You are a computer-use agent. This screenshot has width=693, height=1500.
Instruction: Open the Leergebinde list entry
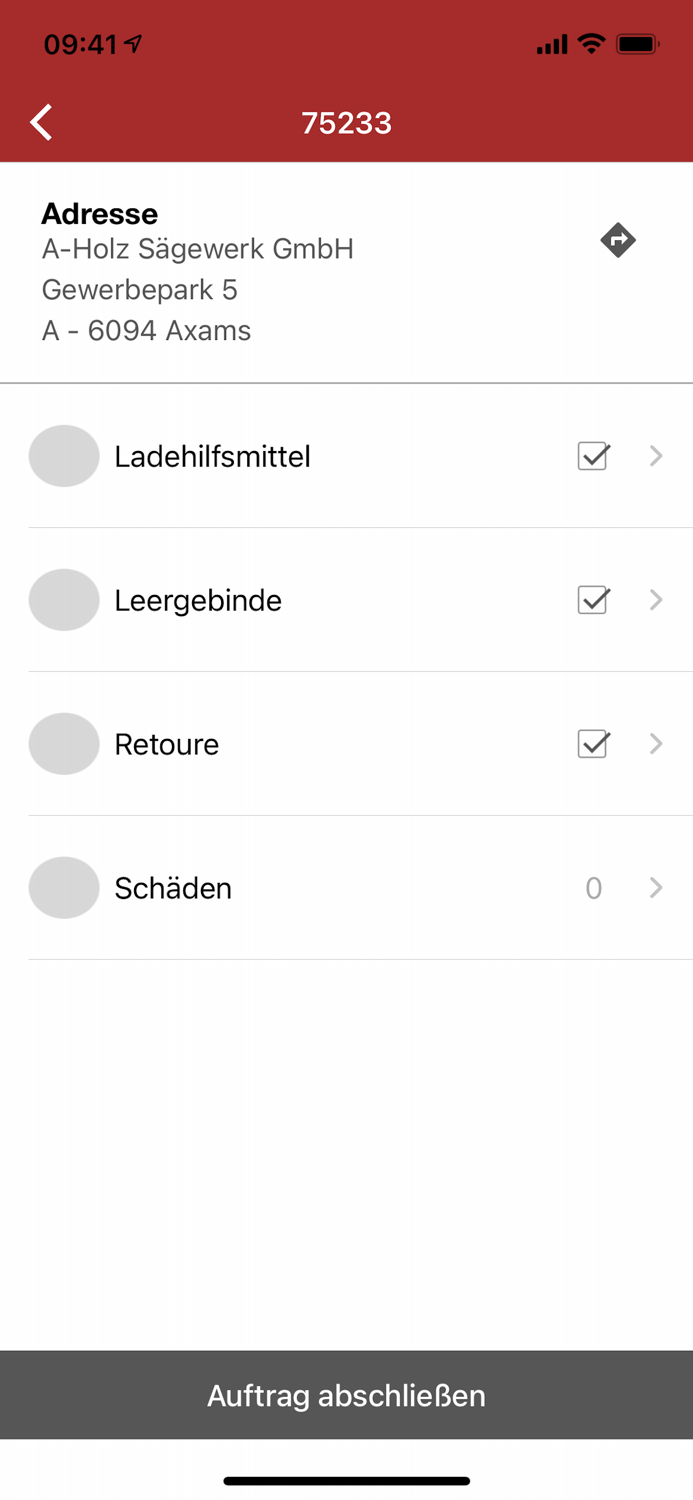(x=198, y=600)
